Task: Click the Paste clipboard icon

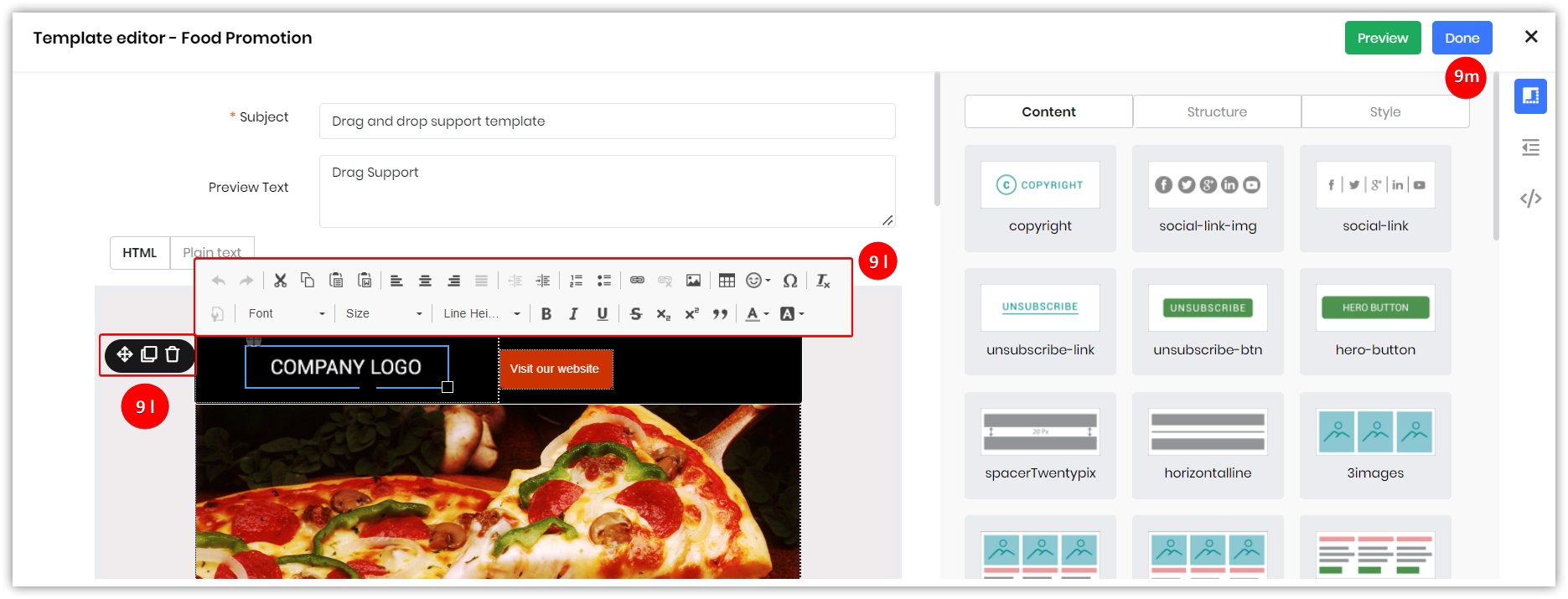Action: coord(336,281)
